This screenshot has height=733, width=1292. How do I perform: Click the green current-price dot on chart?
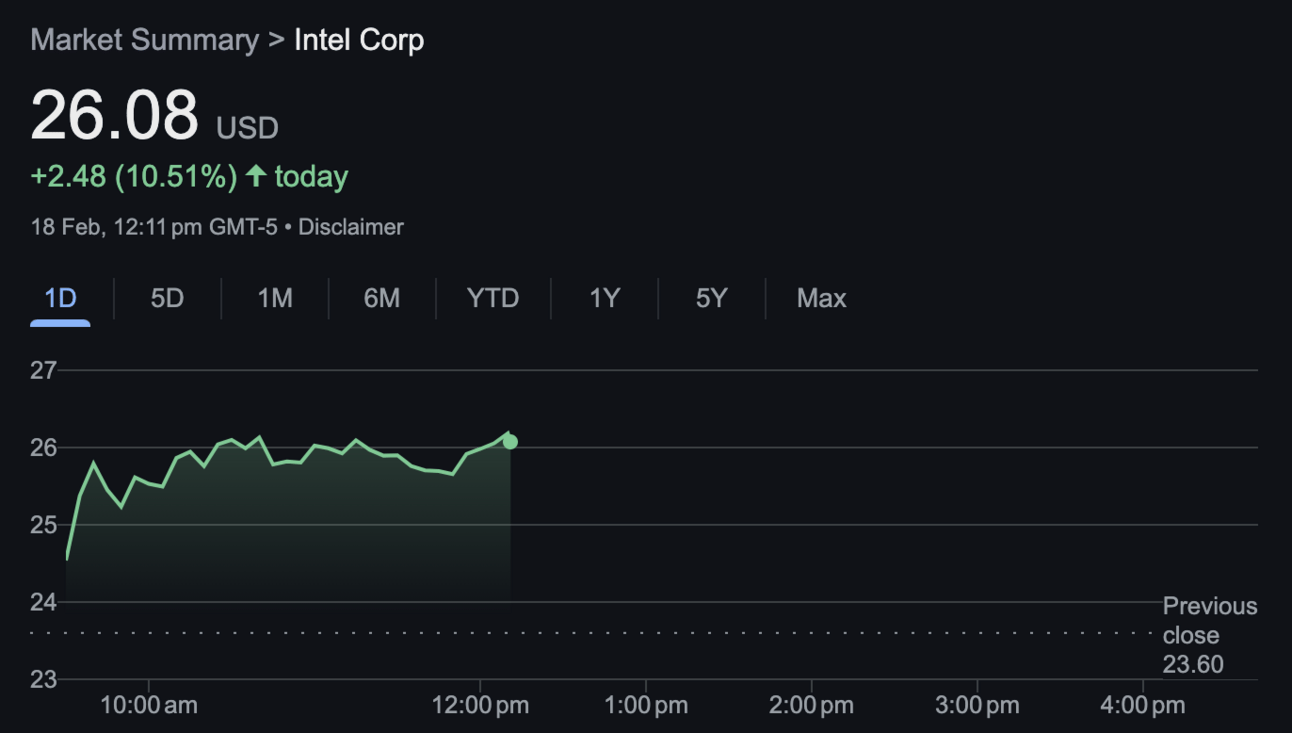pos(510,441)
